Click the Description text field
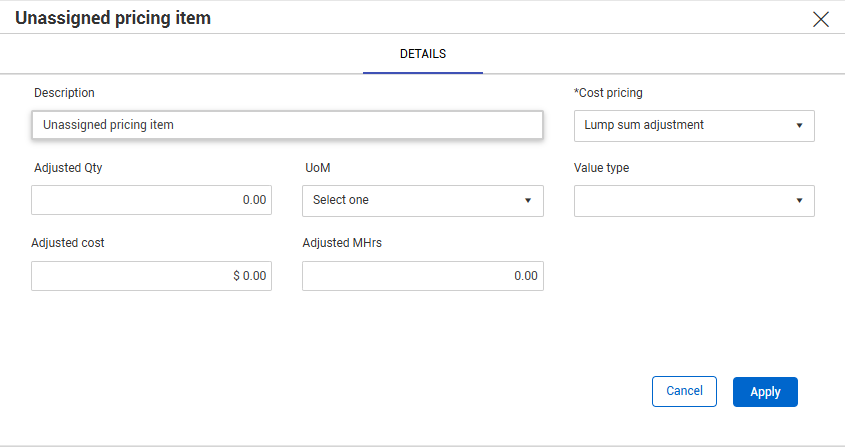The width and height of the screenshot is (845, 447). point(287,125)
